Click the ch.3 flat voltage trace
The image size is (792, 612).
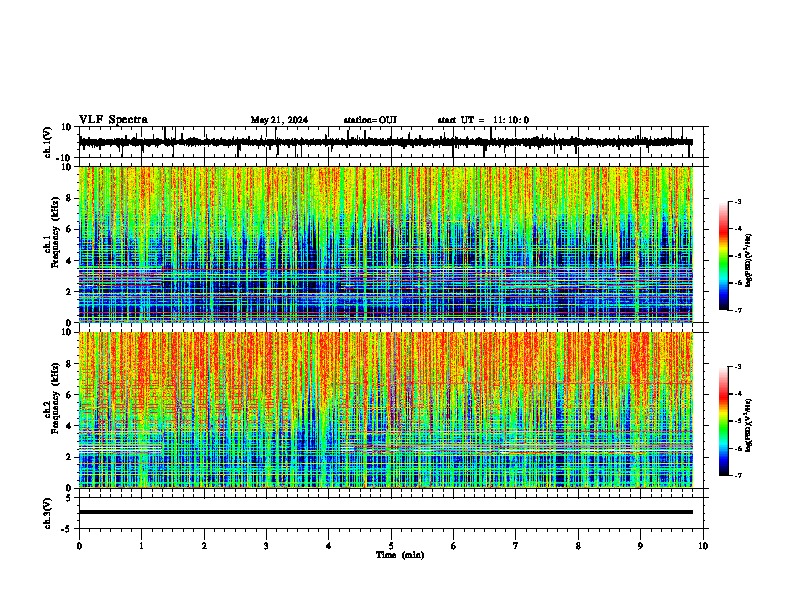point(386,512)
